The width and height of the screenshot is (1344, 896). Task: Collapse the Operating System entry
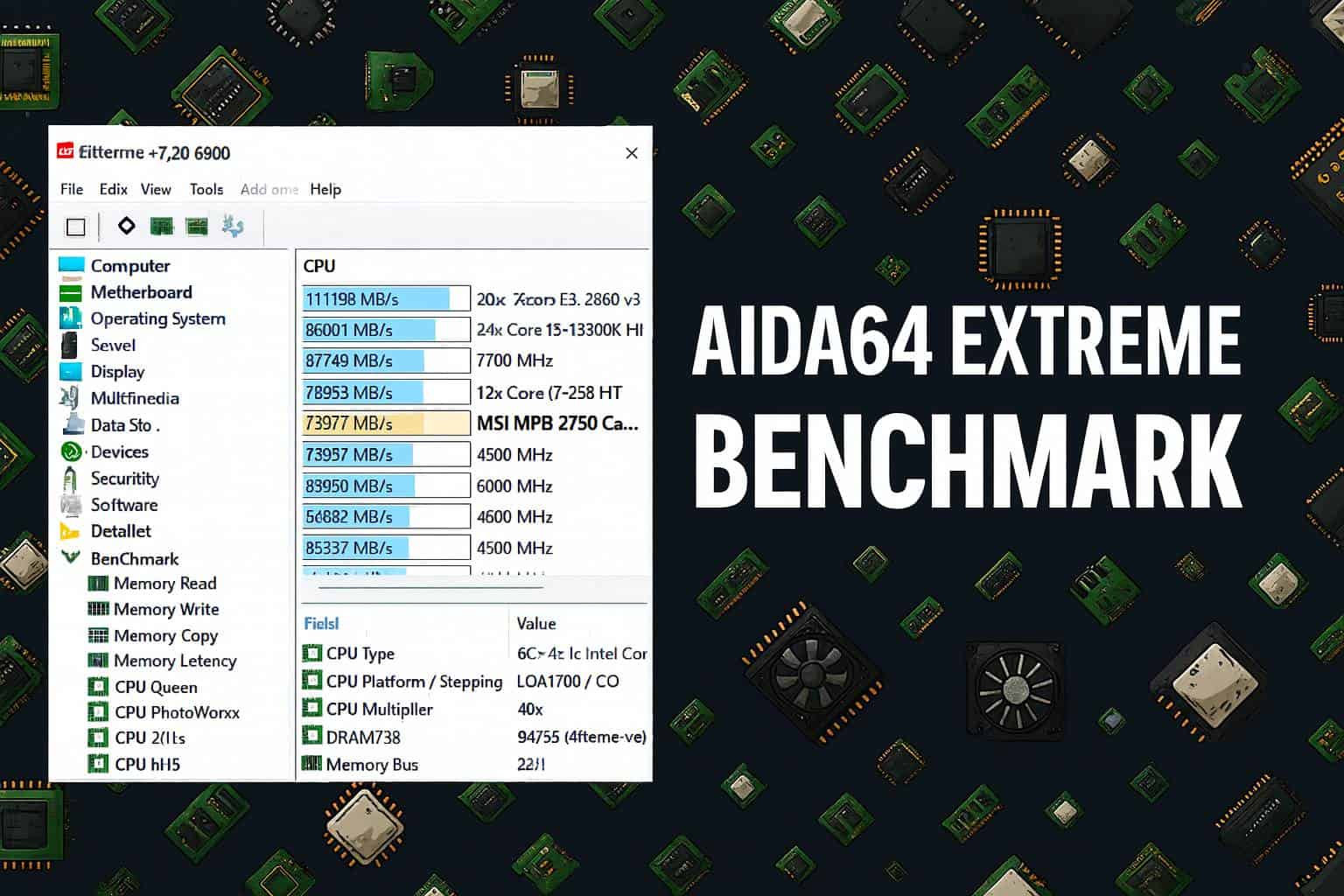[x=71, y=318]
